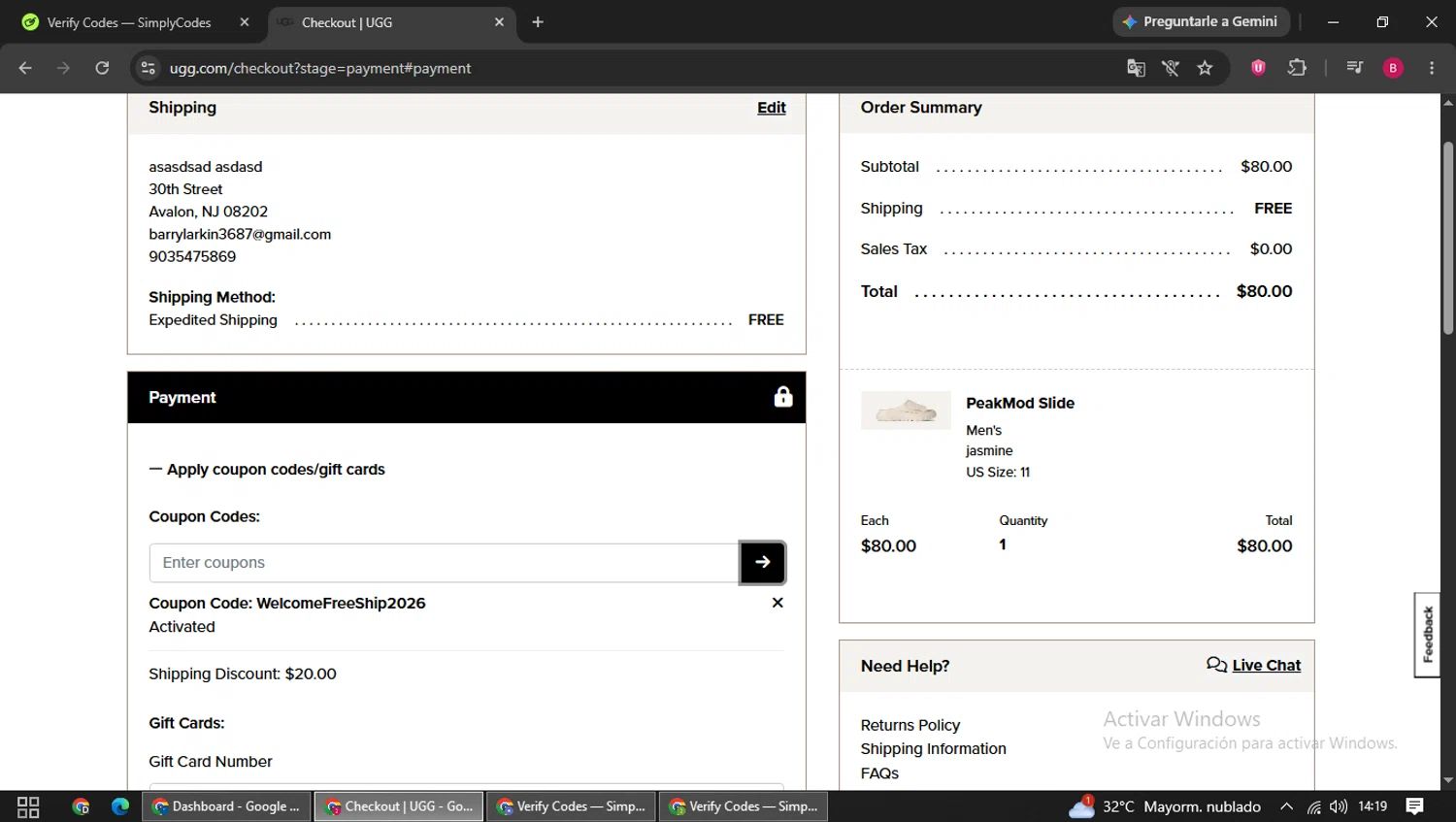Edit the Shipping details
This screenshot has width=1456, height=822.
pyautogui.click(x=772, y=108)
